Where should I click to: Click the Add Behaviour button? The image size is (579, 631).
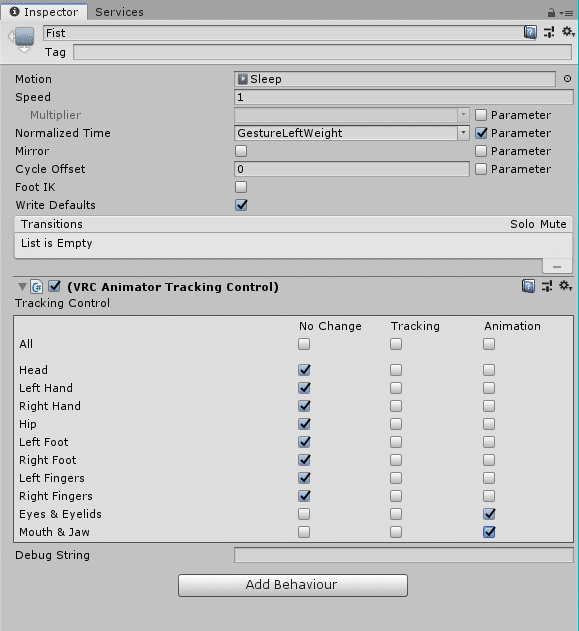[293, 585]
